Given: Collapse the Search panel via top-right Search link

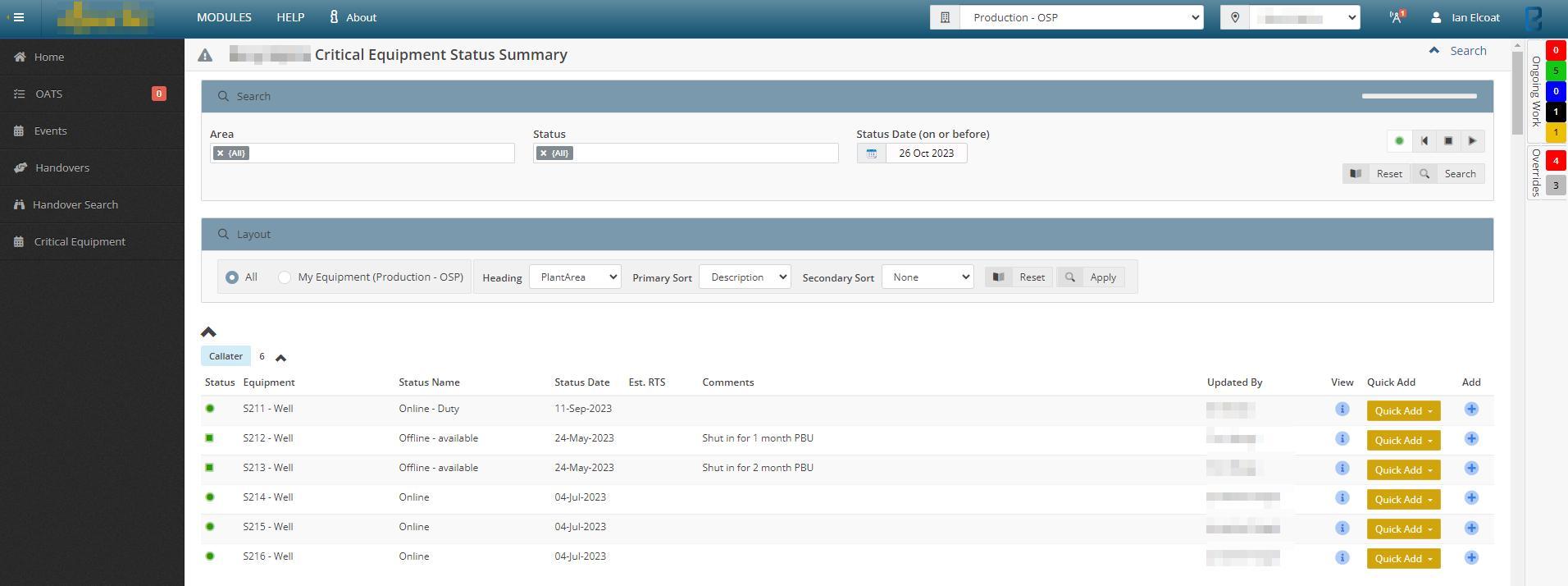Looking at the screenshot, I should [x=1457, y=51].
